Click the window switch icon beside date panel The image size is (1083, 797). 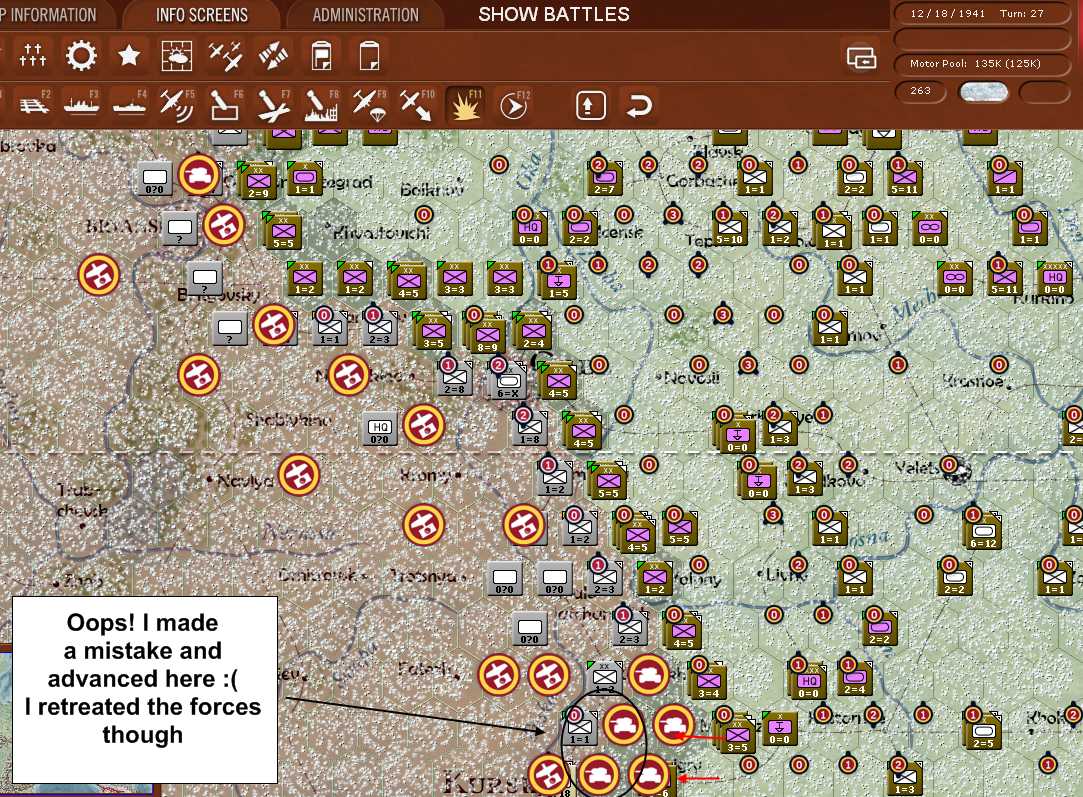pyautogui.click(x=861, y=58)
